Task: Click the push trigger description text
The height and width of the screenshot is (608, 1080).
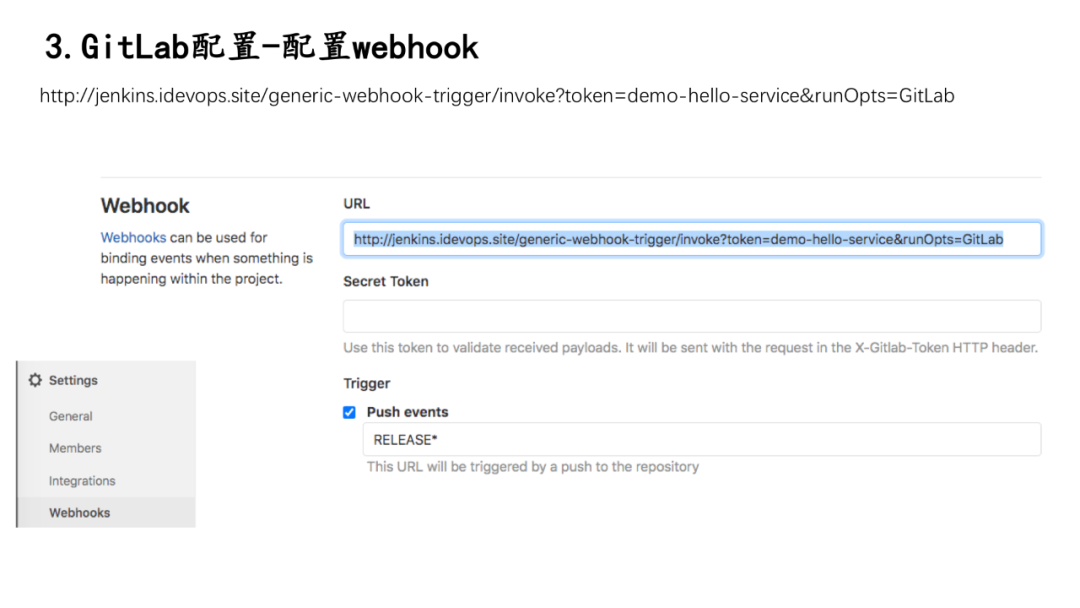Action: point(532,466)
